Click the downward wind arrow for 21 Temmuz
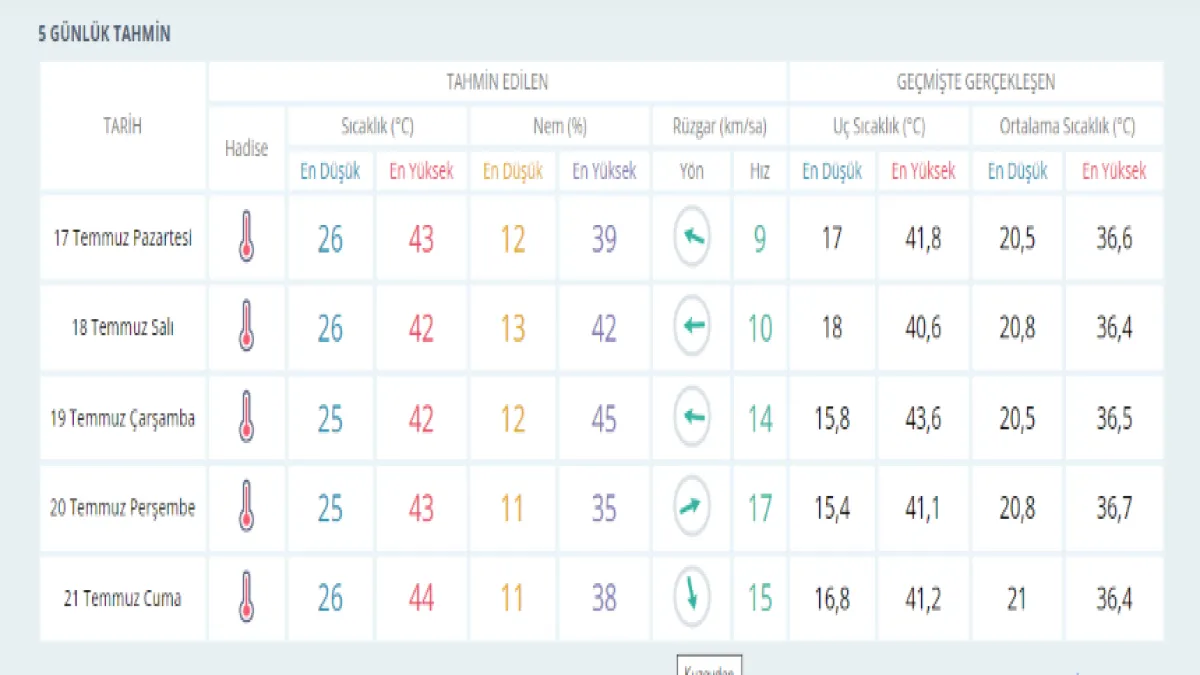Screen dimensions: 1200x675 pyautogui.click(x=692, y=597)
